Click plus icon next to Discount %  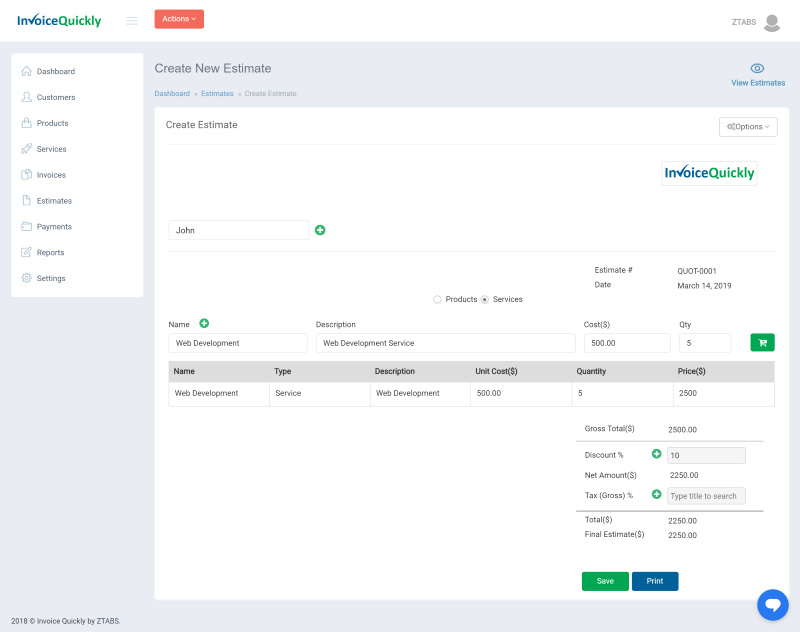pos(657,454)
